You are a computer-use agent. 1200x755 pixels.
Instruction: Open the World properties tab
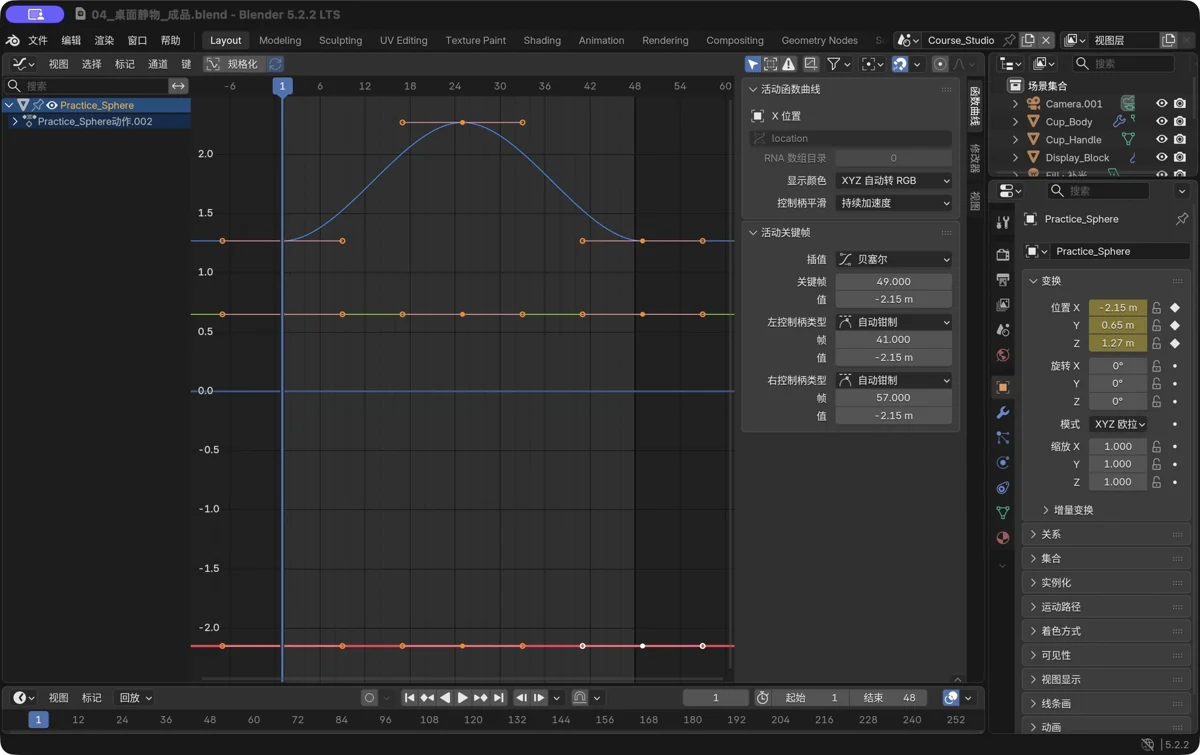tap(1003, 355)
